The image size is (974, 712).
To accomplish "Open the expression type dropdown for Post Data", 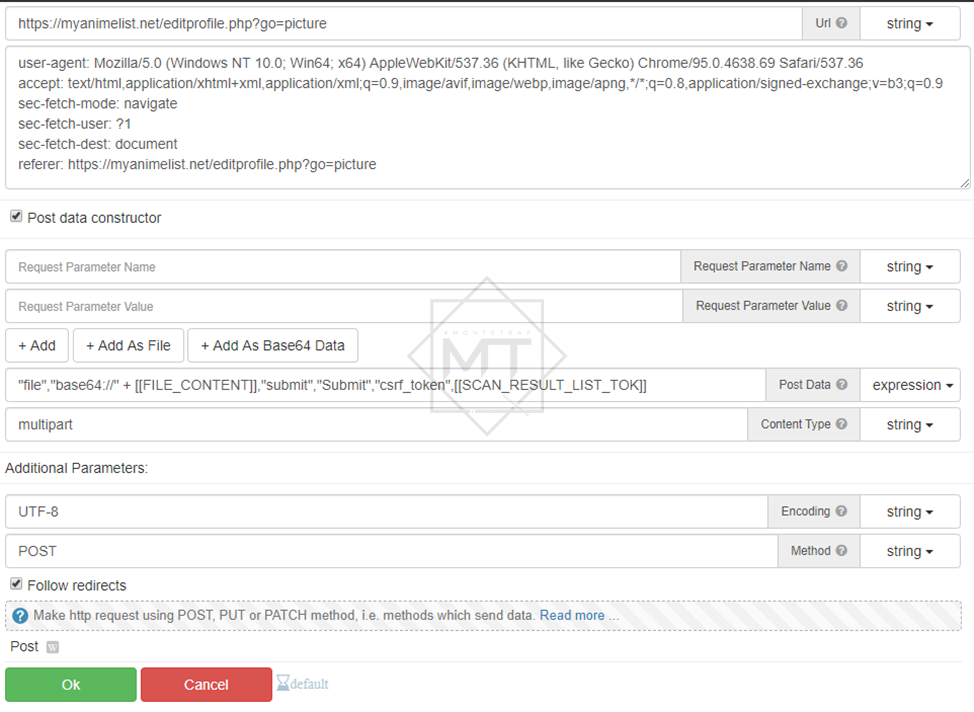I will coord(909,385).
